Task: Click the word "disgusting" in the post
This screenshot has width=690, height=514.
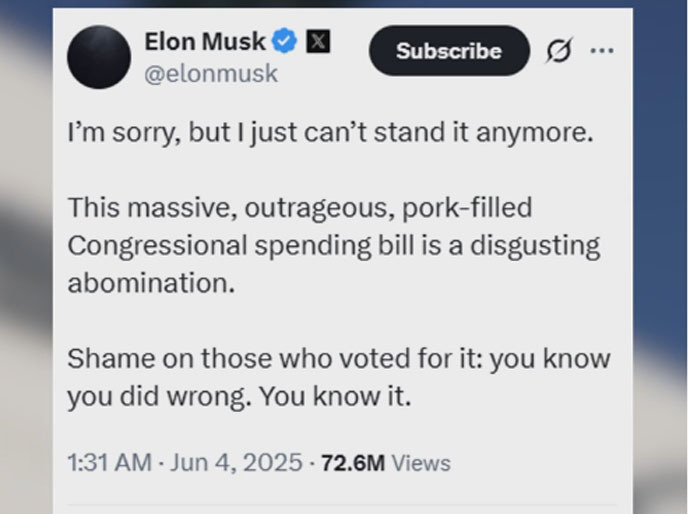Action: point(535,246)
